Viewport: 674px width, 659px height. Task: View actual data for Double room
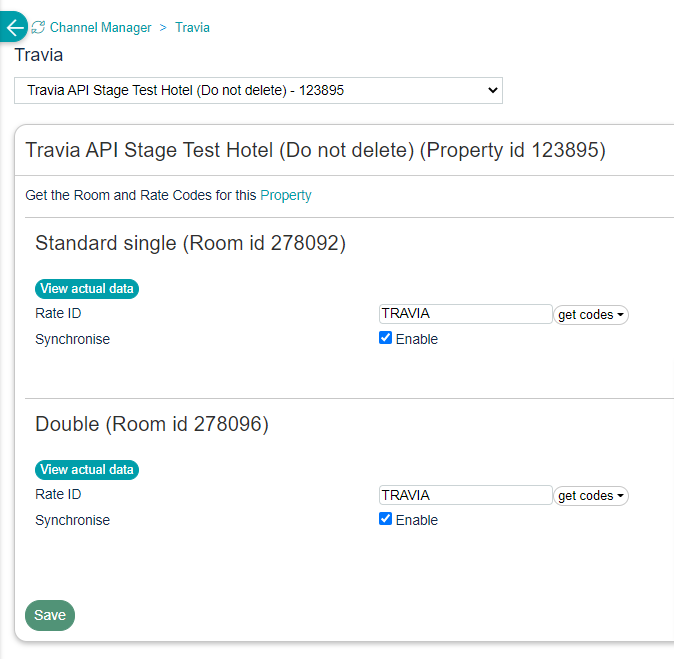87,470
